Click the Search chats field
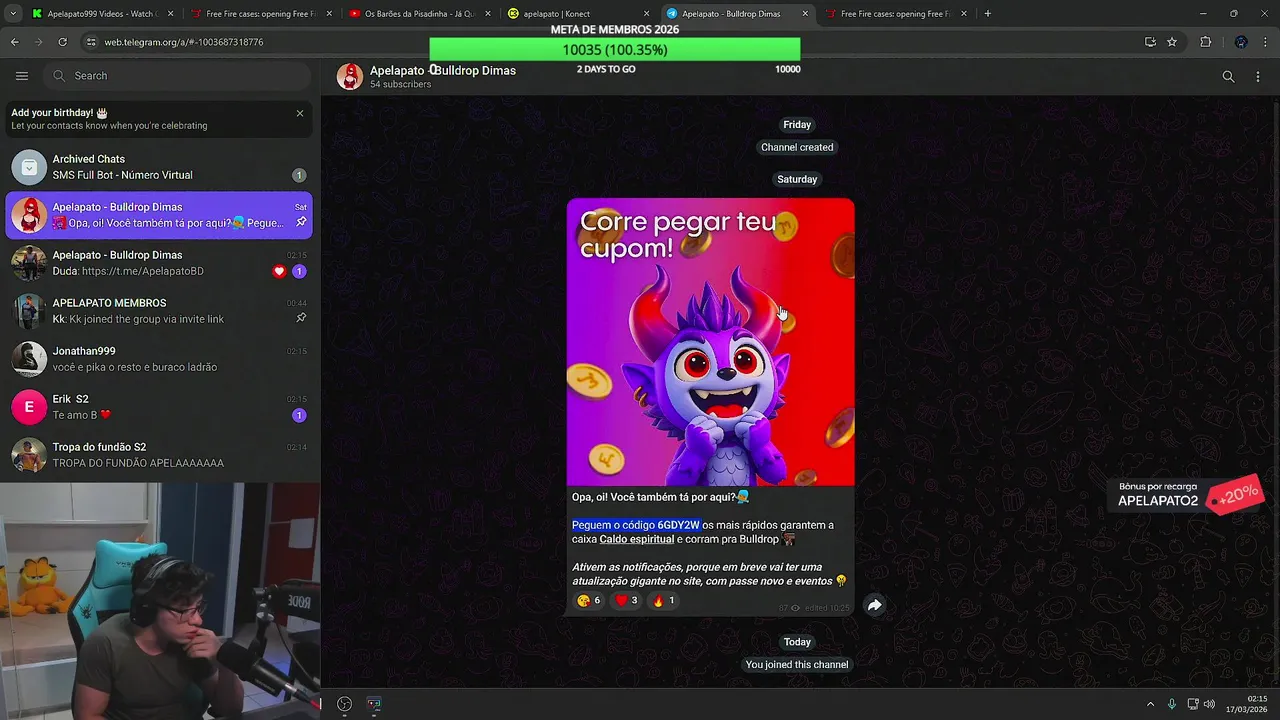Image resolution: width=1280 pixels, height=720 pixels. (x=178, y=76)
